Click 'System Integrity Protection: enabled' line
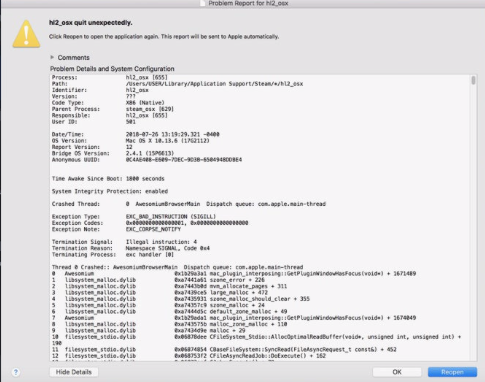The width and height of the screenshot is (485, 382). [110, 191]
